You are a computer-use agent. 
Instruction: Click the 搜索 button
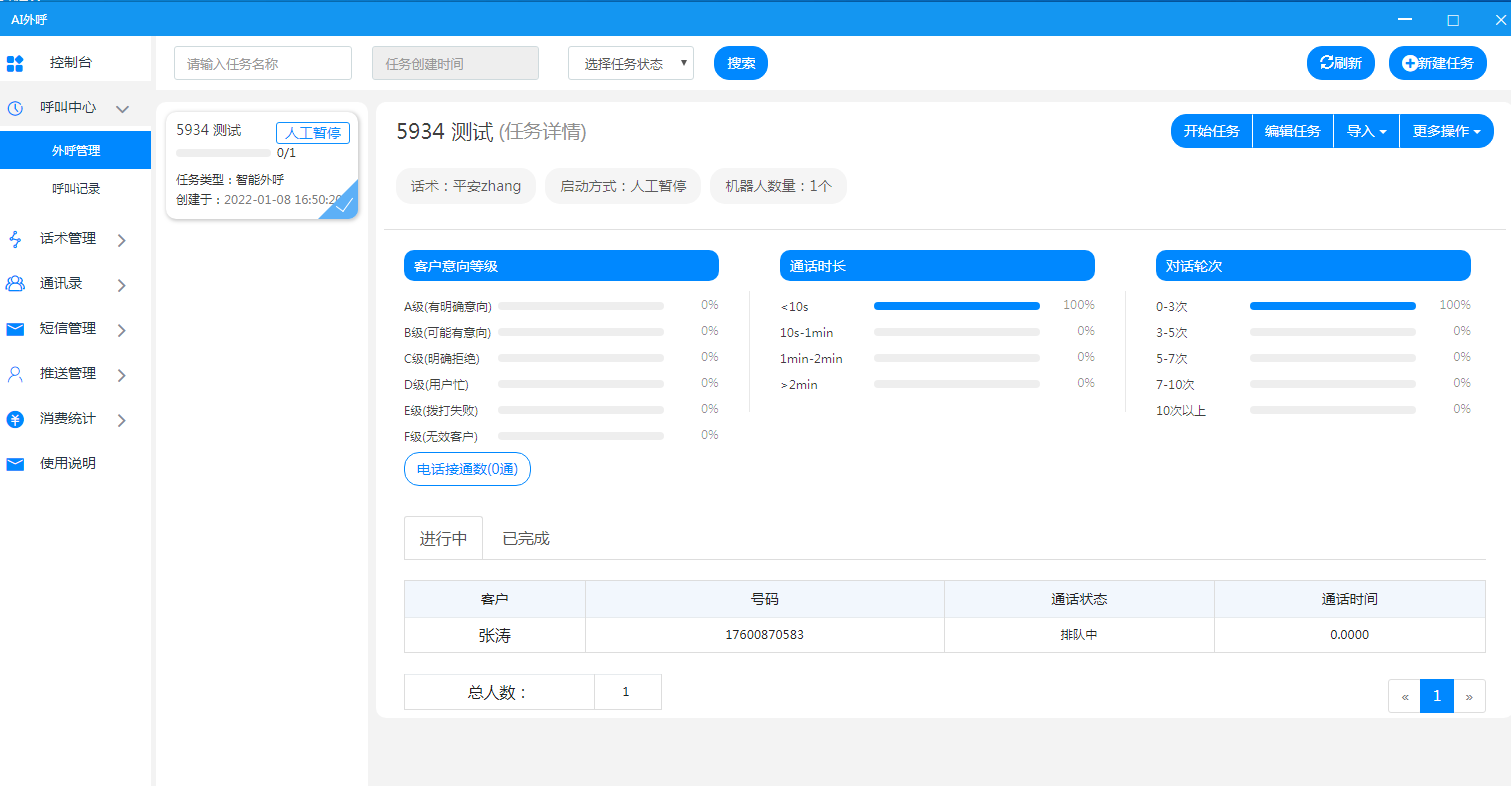(741, 63)
